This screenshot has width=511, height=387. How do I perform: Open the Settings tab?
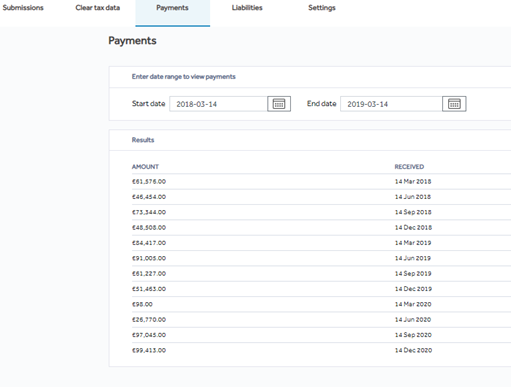[x=322, y=8]
